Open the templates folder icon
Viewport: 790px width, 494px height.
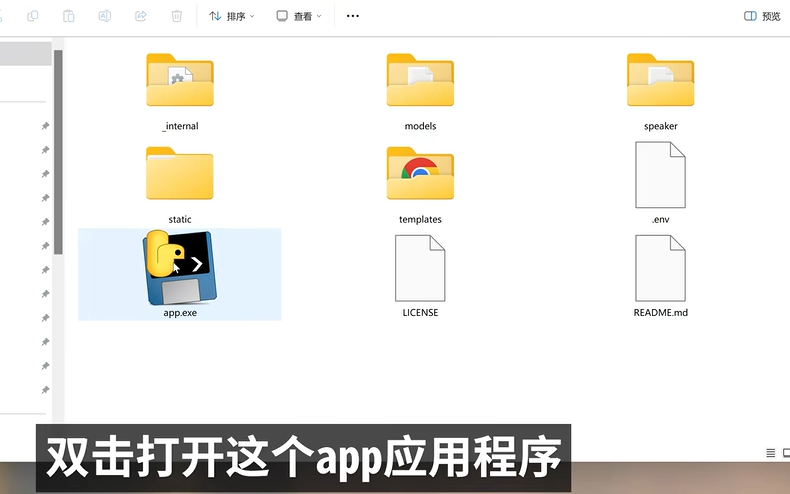tap(420, 173)
